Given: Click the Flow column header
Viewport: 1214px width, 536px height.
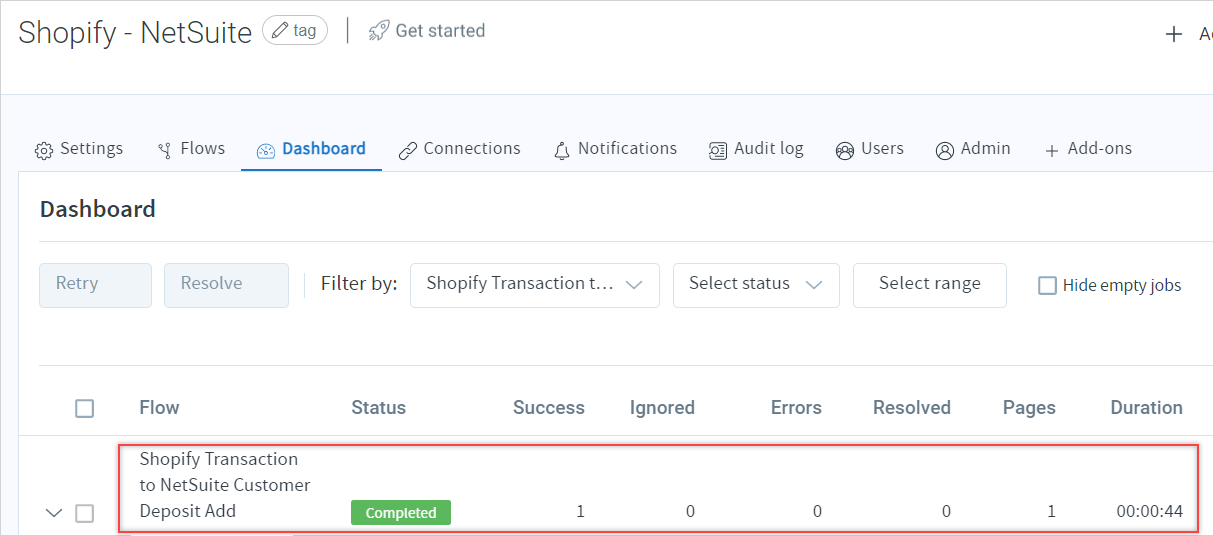Looking at the screenshot, I should [159, 408].
